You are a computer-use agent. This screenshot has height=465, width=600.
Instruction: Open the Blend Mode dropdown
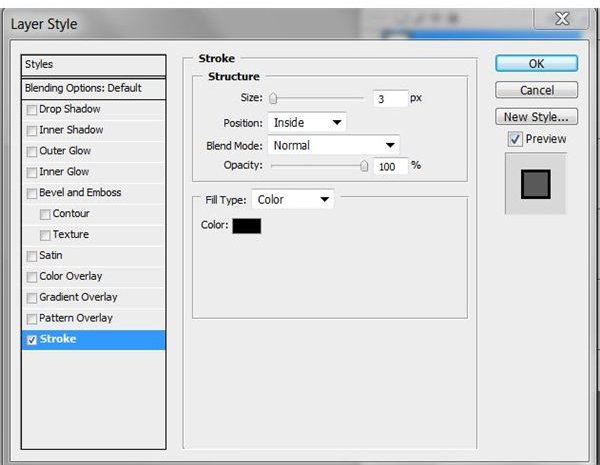point(334,145)
